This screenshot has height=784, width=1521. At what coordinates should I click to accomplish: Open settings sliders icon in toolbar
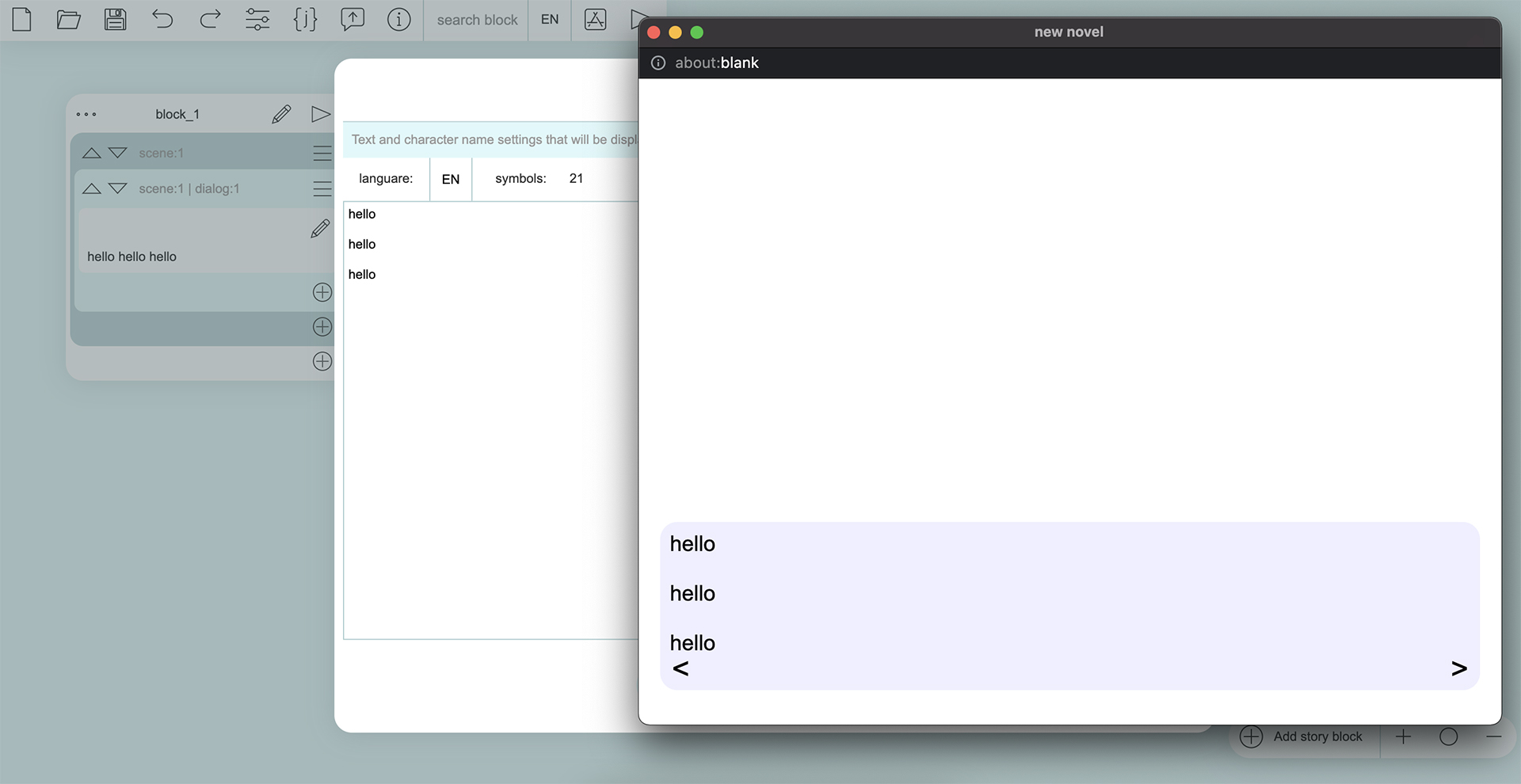point(257,19)
